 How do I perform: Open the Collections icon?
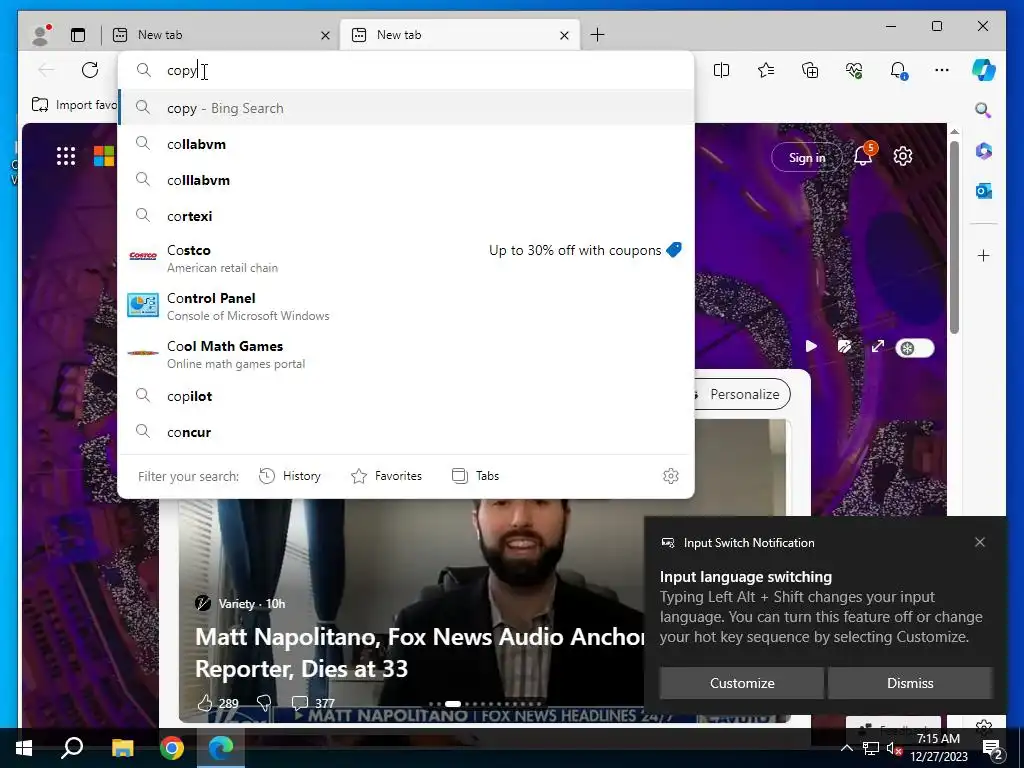pyautogui.click(x=810, y=70)
